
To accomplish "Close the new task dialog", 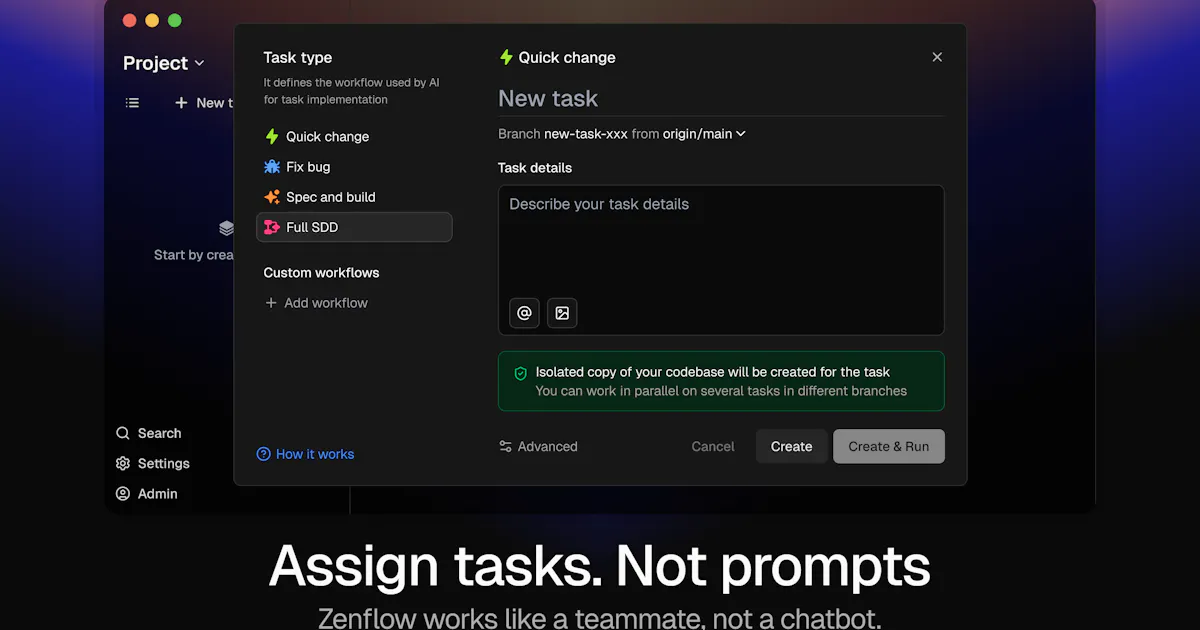I will pyautogui.click(x=937, y=57).
